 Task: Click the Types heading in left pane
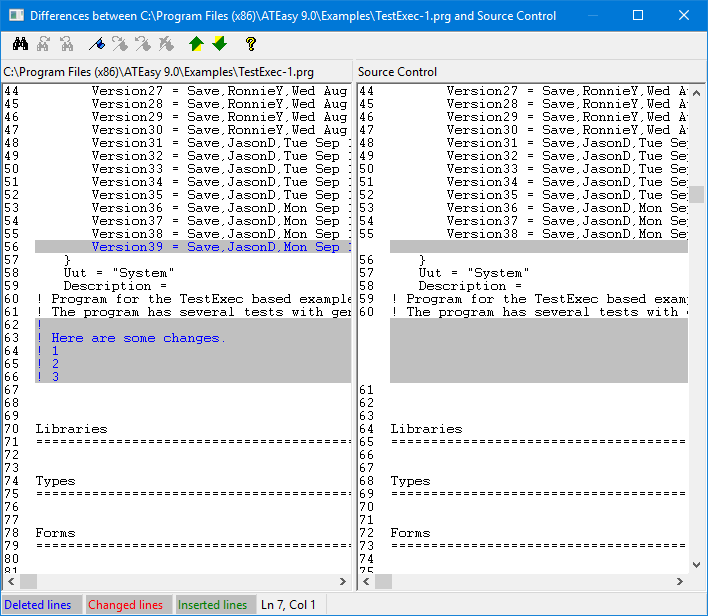[55, 481]
